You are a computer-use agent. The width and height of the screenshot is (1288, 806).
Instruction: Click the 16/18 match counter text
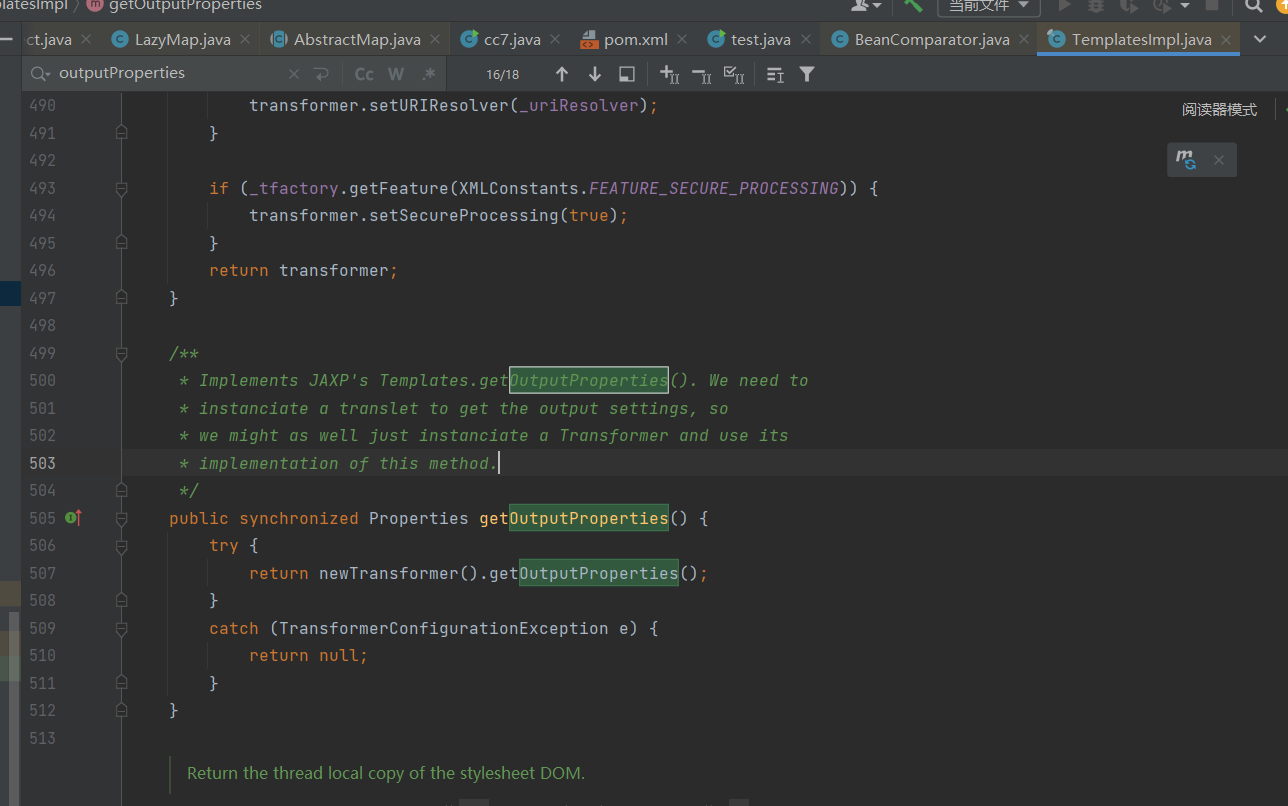click(x=503, y=75)
